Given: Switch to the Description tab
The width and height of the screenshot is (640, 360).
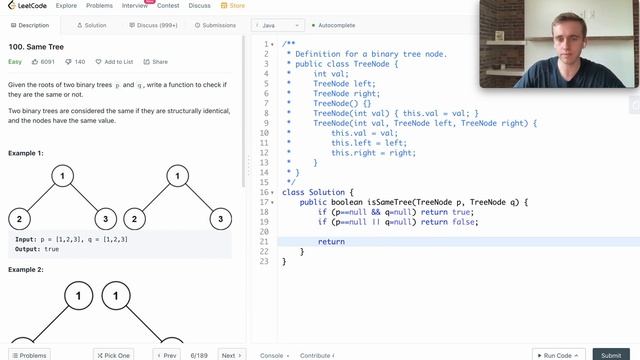Looking at the screenshot, I should [30, 25].
